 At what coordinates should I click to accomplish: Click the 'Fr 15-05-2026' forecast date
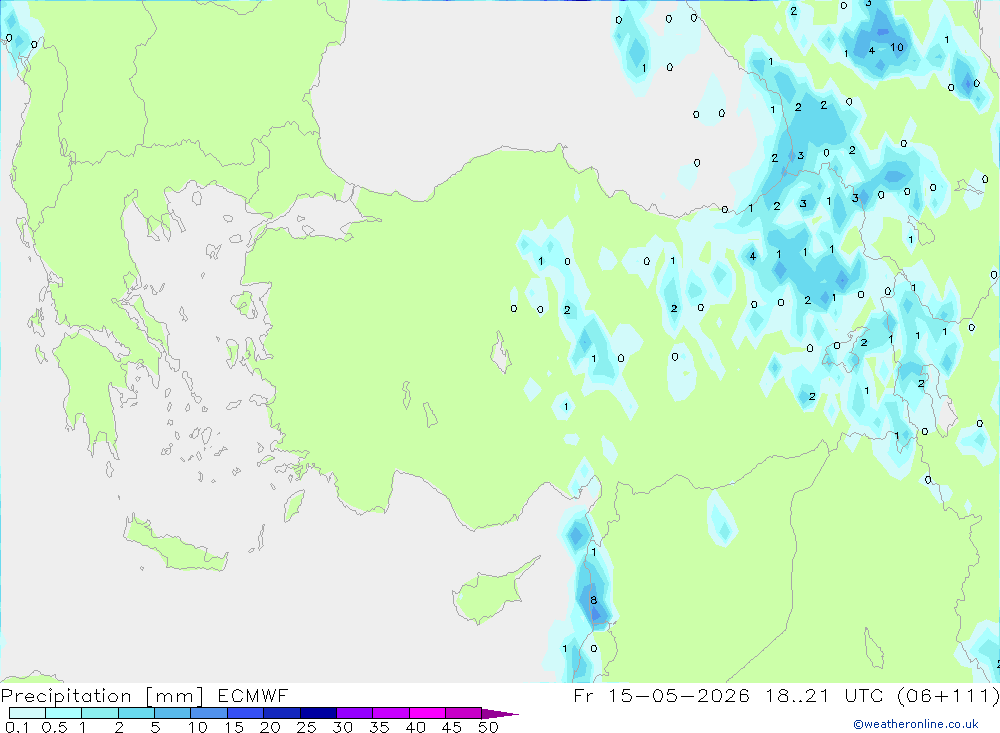[661, 695]
